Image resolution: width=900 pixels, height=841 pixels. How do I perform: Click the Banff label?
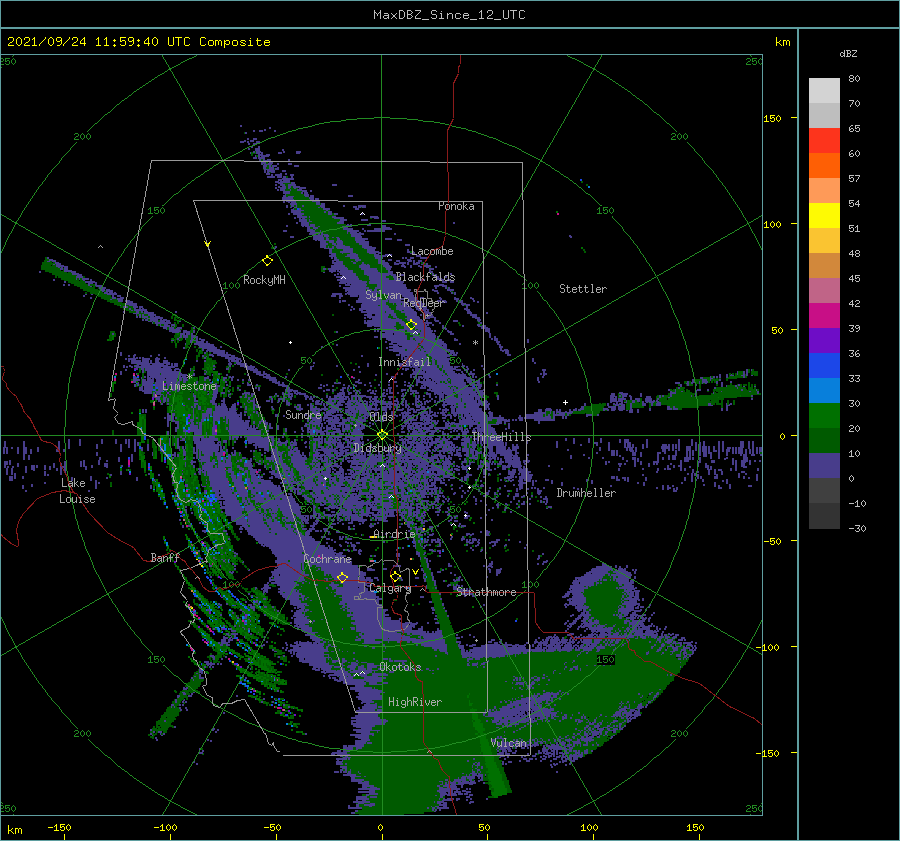(x=165, y=557)
